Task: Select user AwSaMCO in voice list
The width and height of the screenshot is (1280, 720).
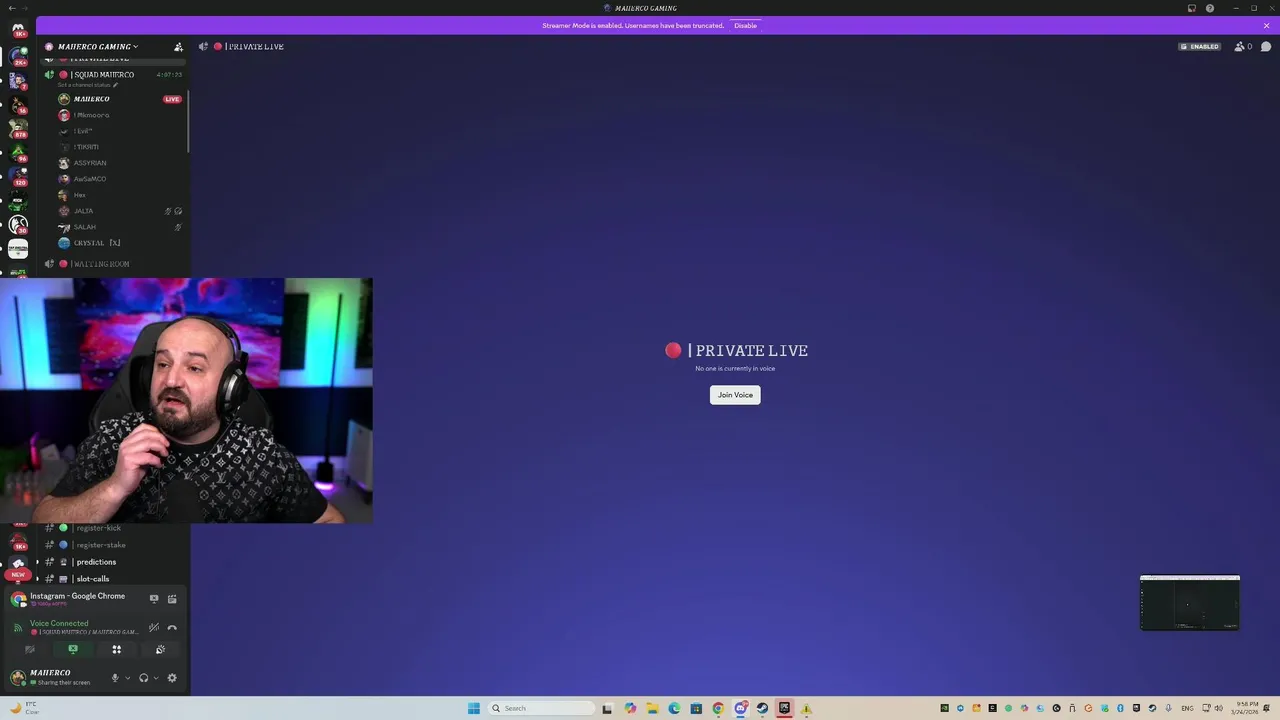Action: [120, 179]
